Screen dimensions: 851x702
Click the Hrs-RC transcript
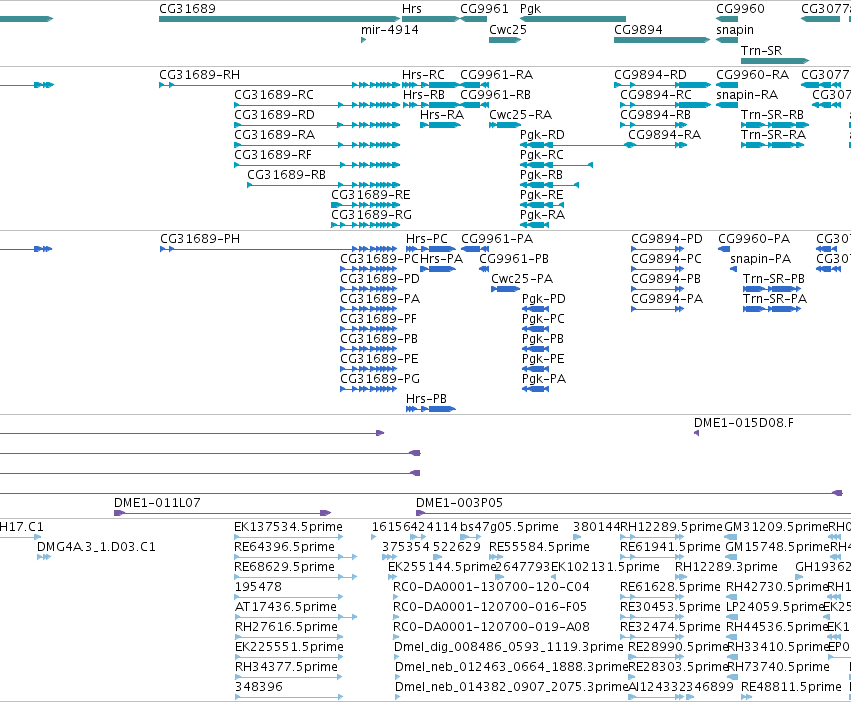431,85
